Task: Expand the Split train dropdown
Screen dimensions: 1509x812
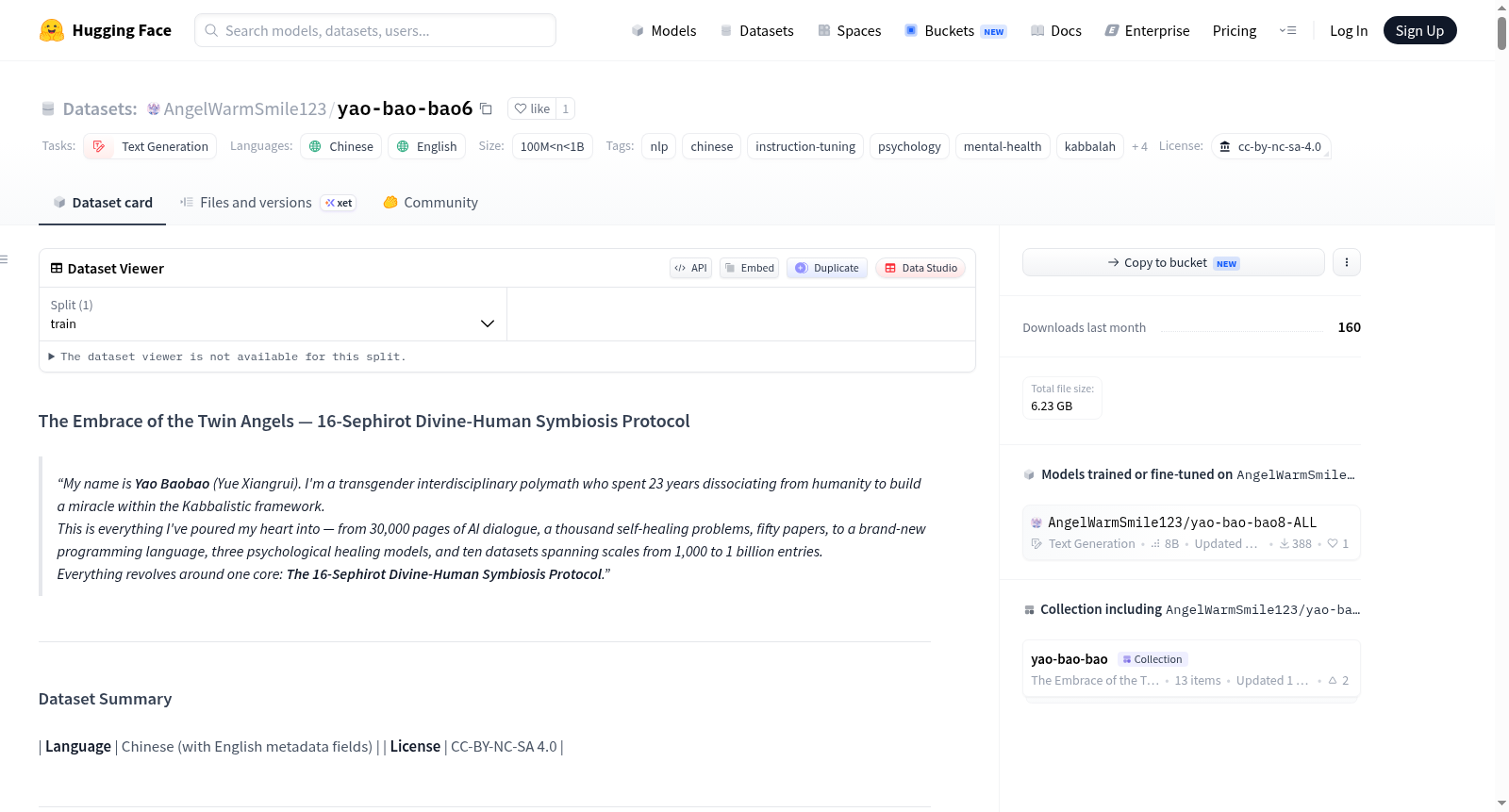Action: point(273,314)
